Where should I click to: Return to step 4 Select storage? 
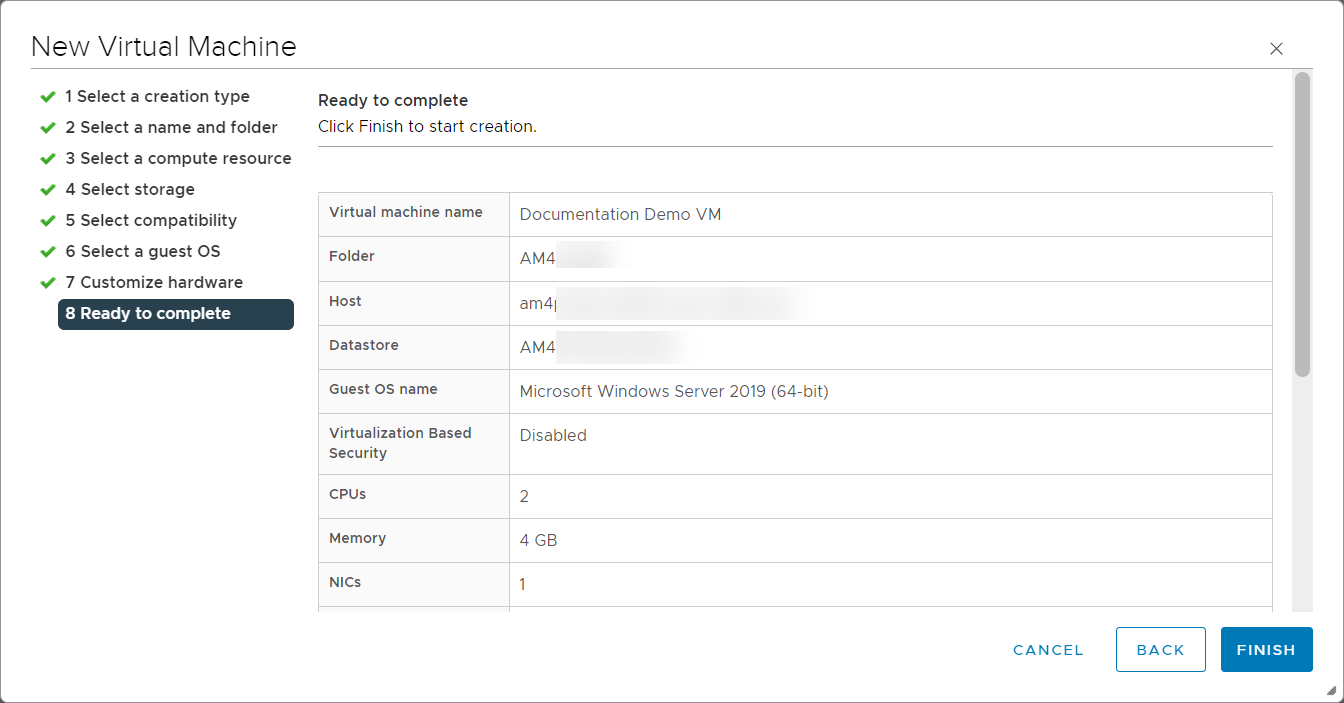click(130, 190)
